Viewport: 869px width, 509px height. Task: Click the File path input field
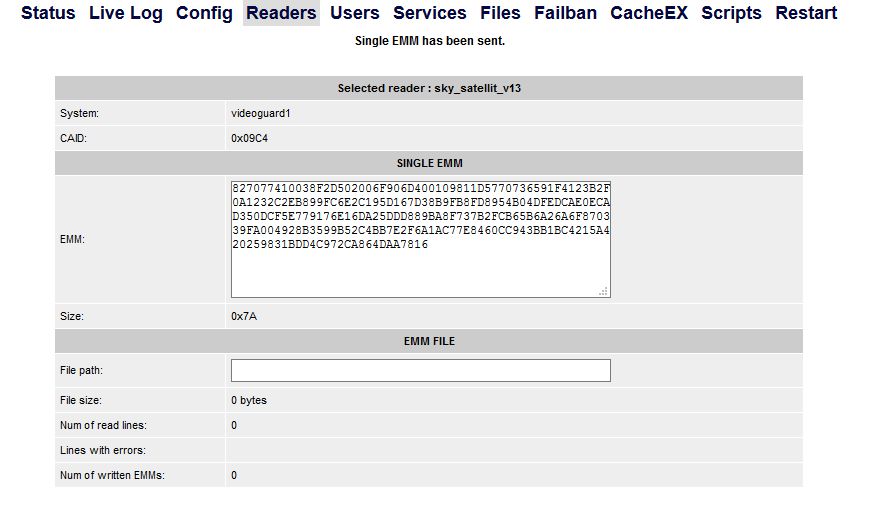click(421, 370)
